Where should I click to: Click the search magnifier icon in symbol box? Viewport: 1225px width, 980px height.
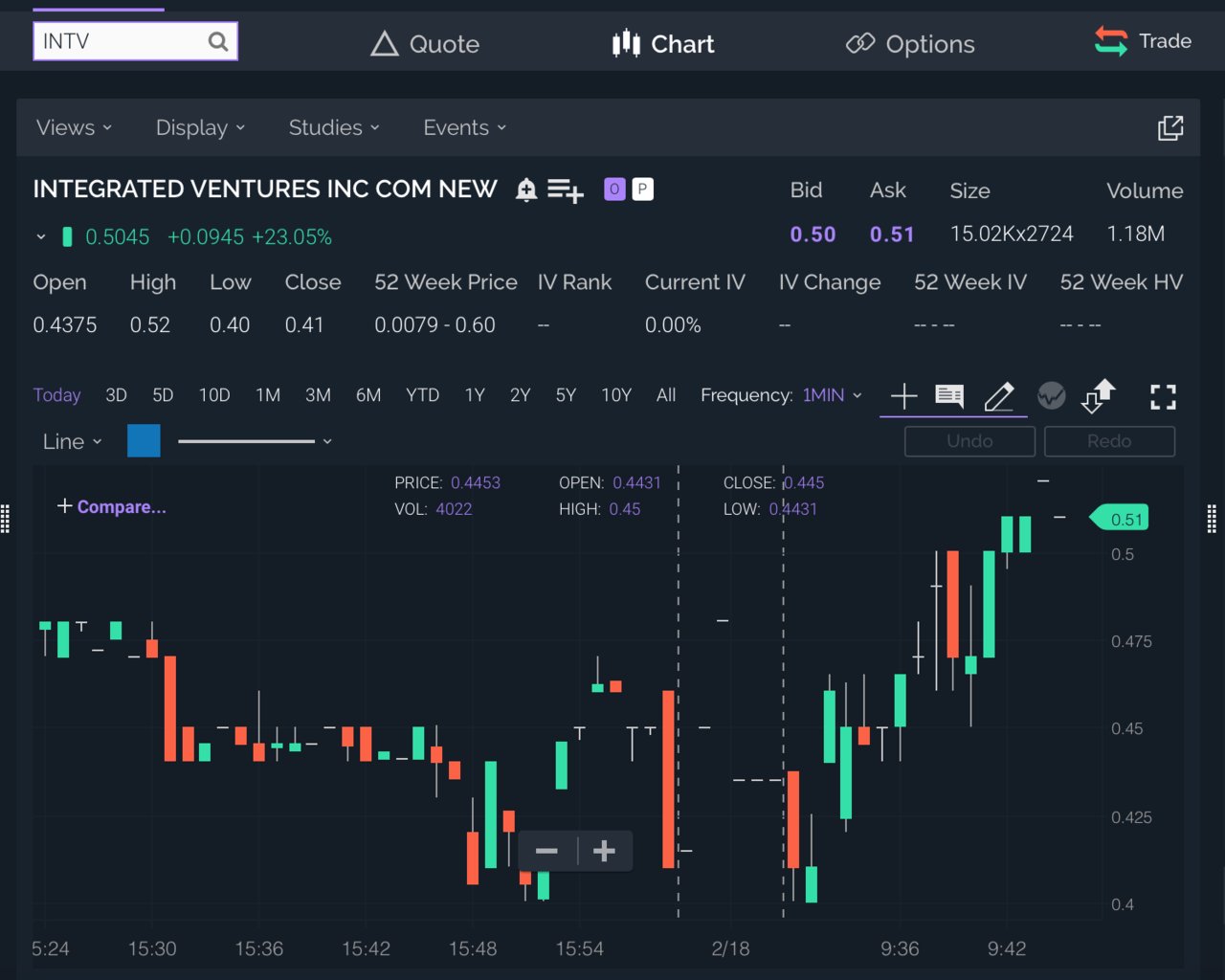218,41
